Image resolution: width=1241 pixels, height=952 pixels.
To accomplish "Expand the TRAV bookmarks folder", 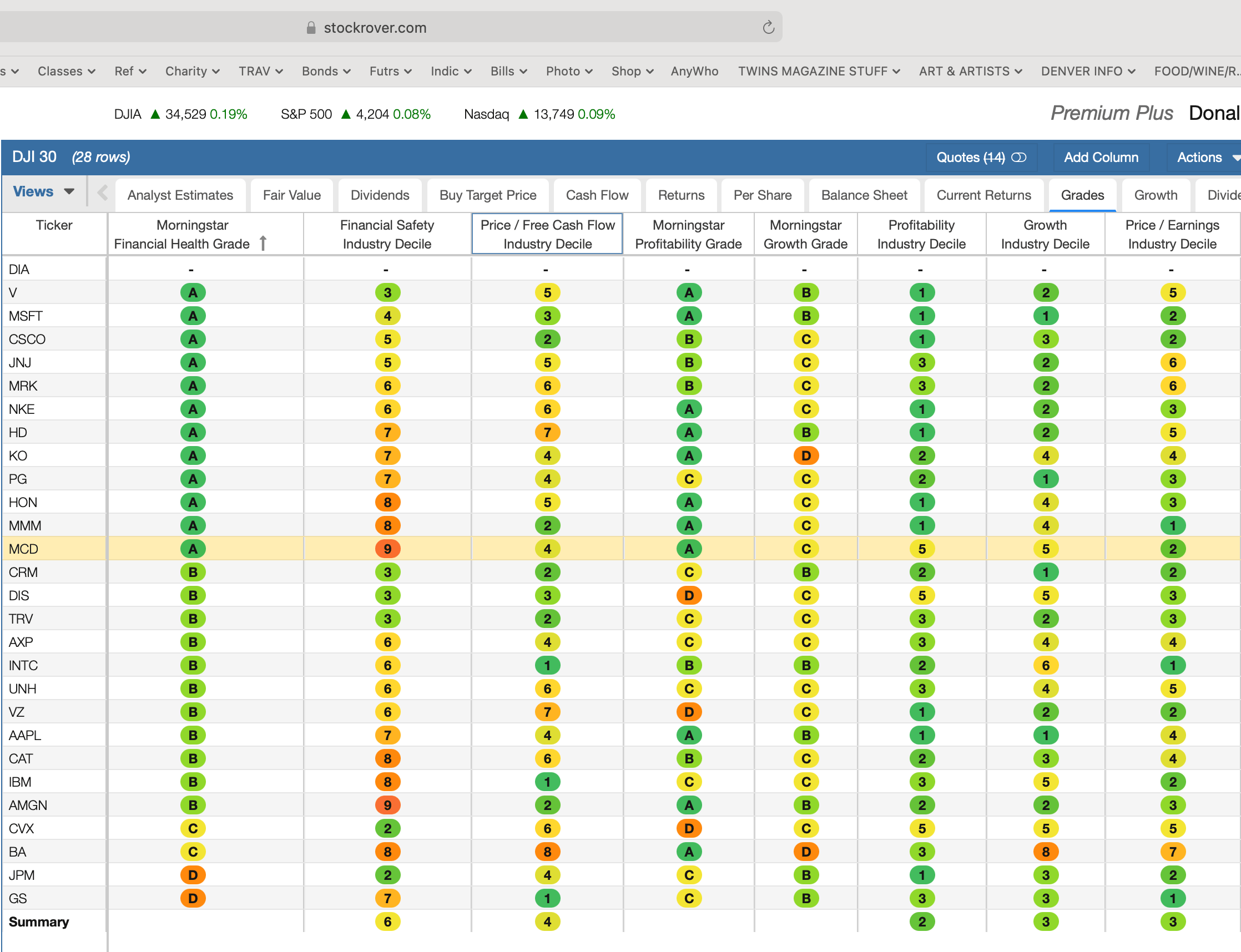I will pyautogui.click(x=261, y=72).
